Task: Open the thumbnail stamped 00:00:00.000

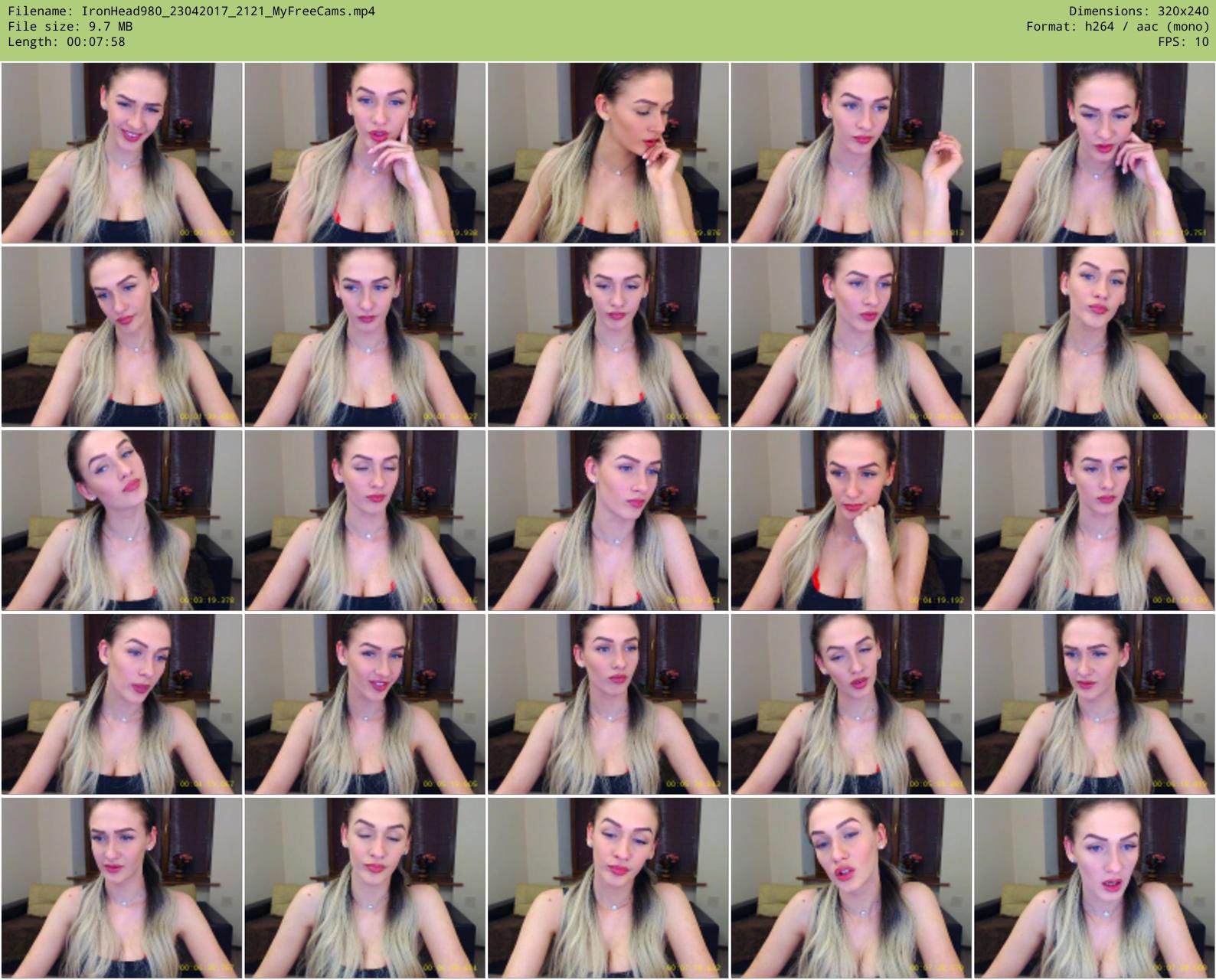Action: coord(123,153)
